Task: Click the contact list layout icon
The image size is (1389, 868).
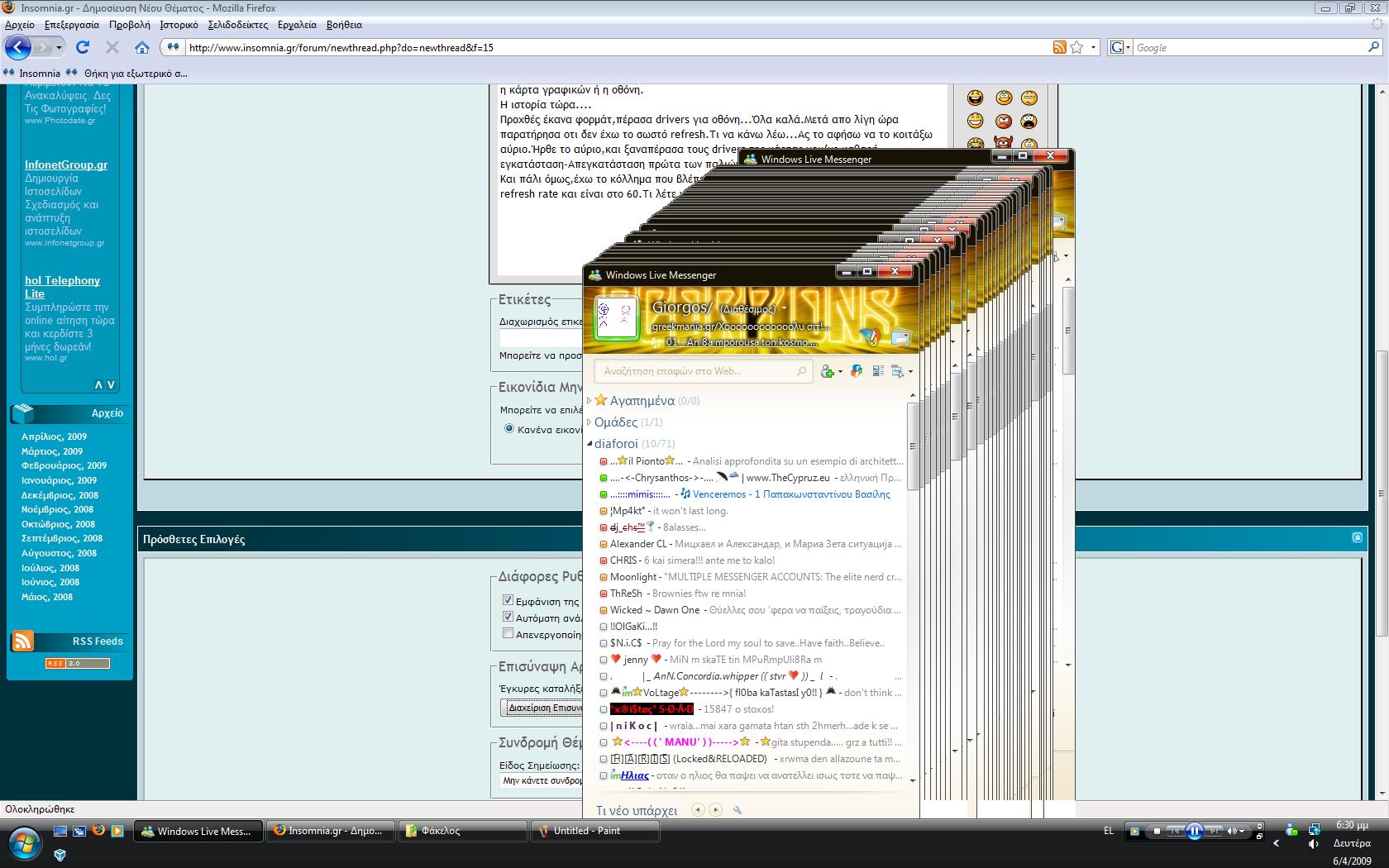Action: (x=878, y=371)
